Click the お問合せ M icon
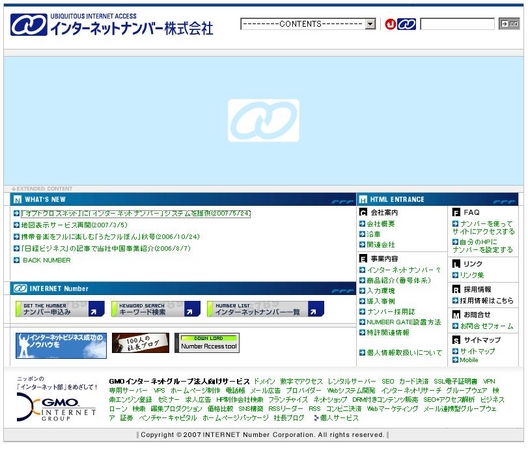 pyautogui.click(x=456, y=315)
